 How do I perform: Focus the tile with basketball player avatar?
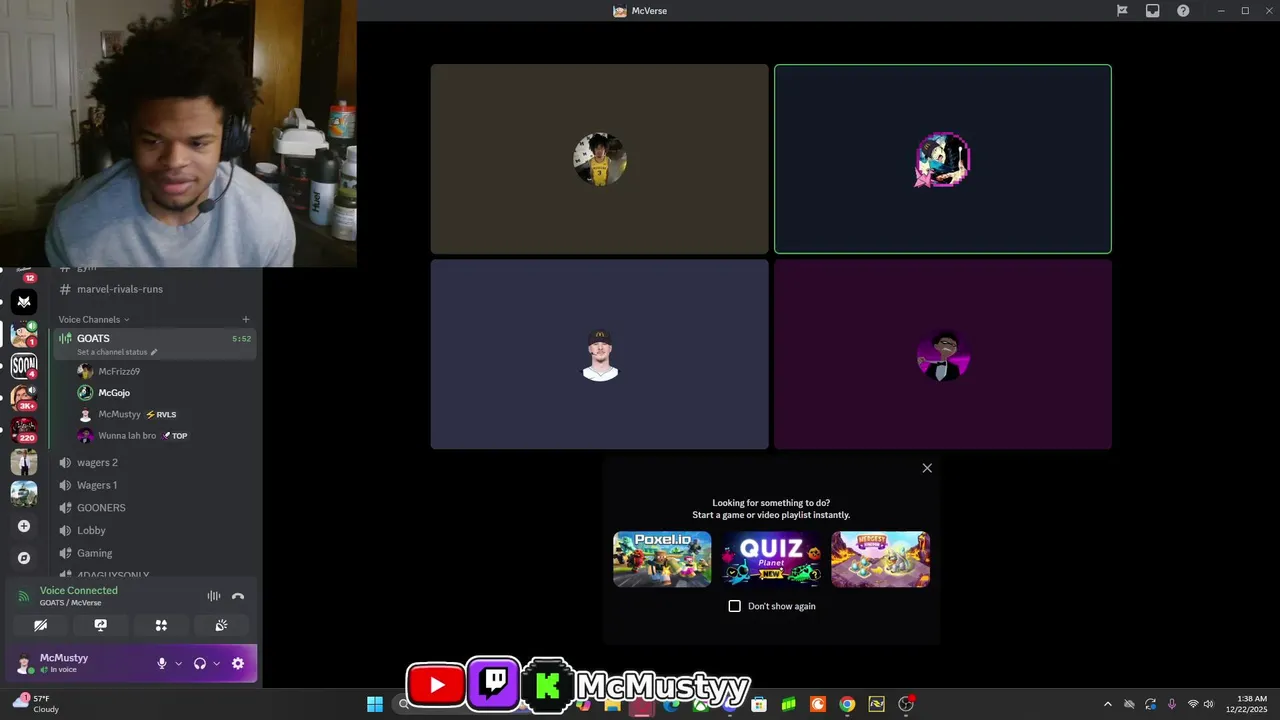click(x=600, y=159)
